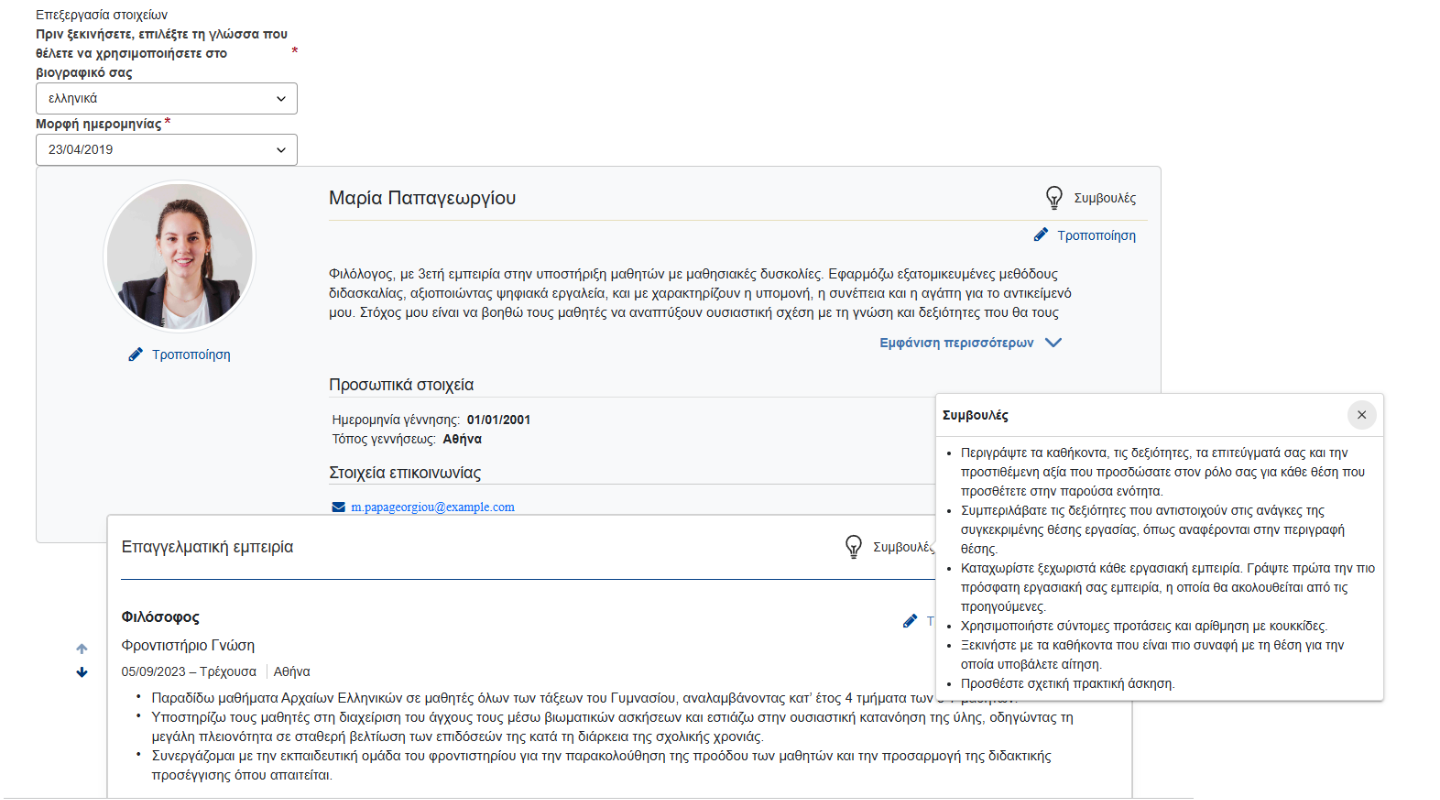This screenshot has width=1440, height=800.
Task: Click the Τόπος γεννήσεως value Αθήνα
Action: click(463, 438)
